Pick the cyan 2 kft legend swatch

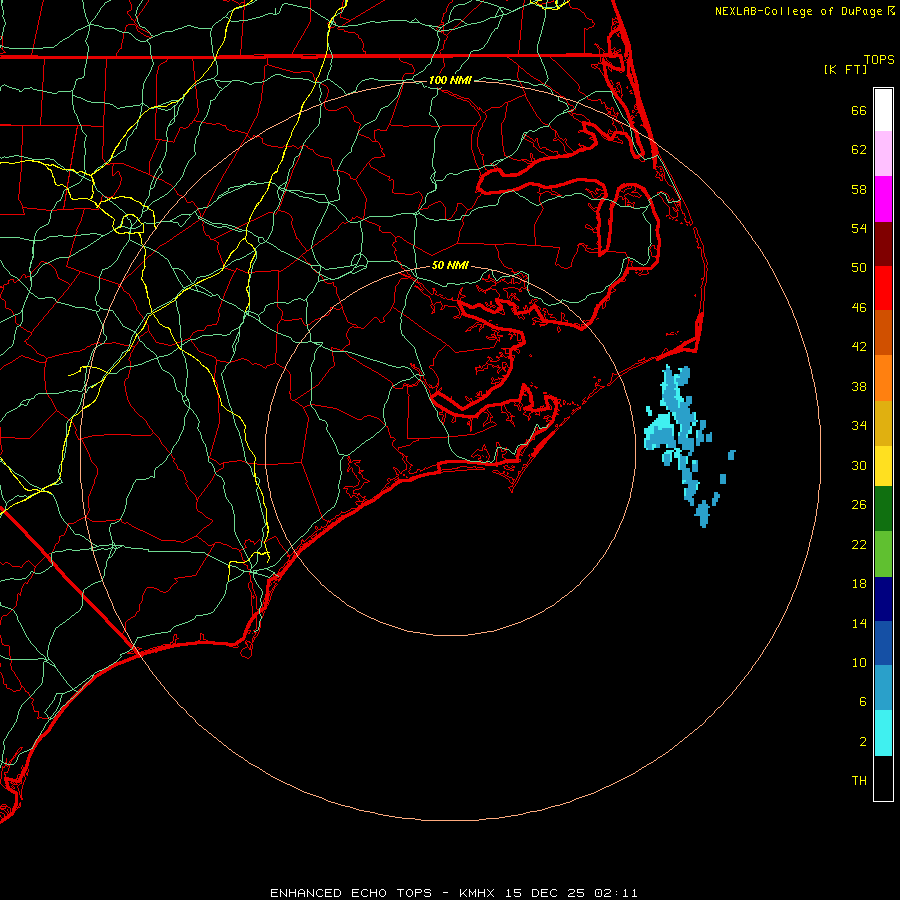(883, 733)
